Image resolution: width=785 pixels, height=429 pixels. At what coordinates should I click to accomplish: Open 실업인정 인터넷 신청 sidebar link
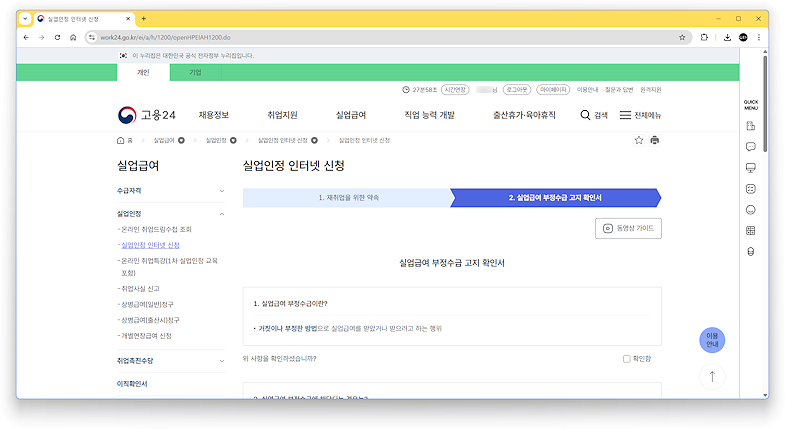pyautogui.click(x=150, y=245)
